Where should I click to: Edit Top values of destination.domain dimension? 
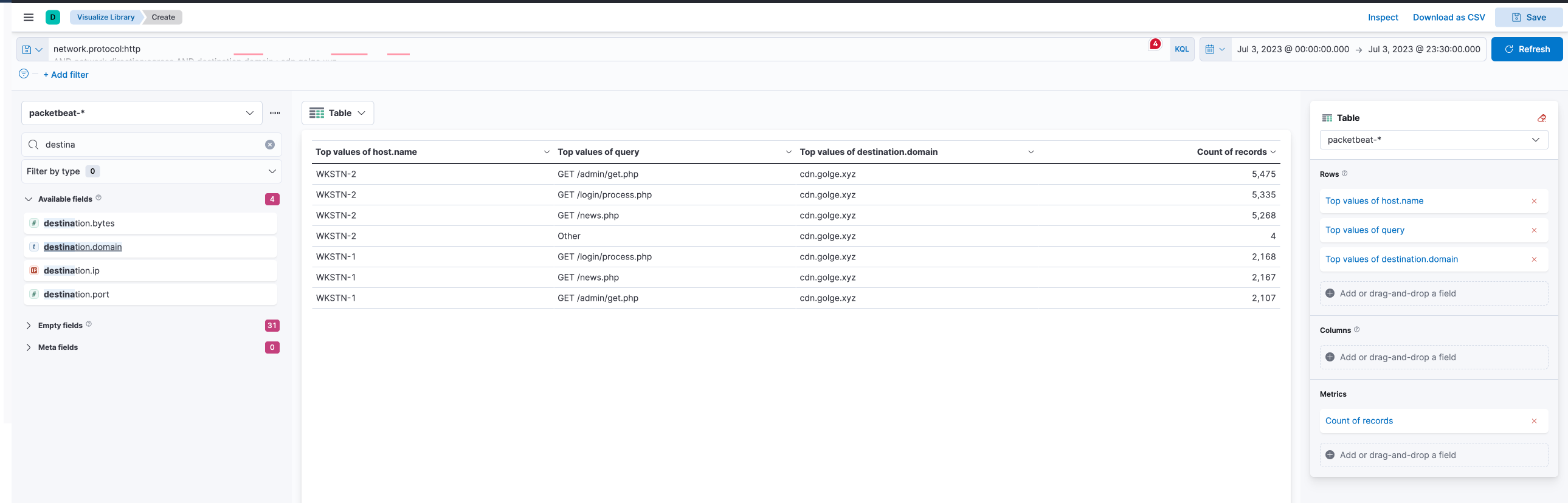(1392, 259)
